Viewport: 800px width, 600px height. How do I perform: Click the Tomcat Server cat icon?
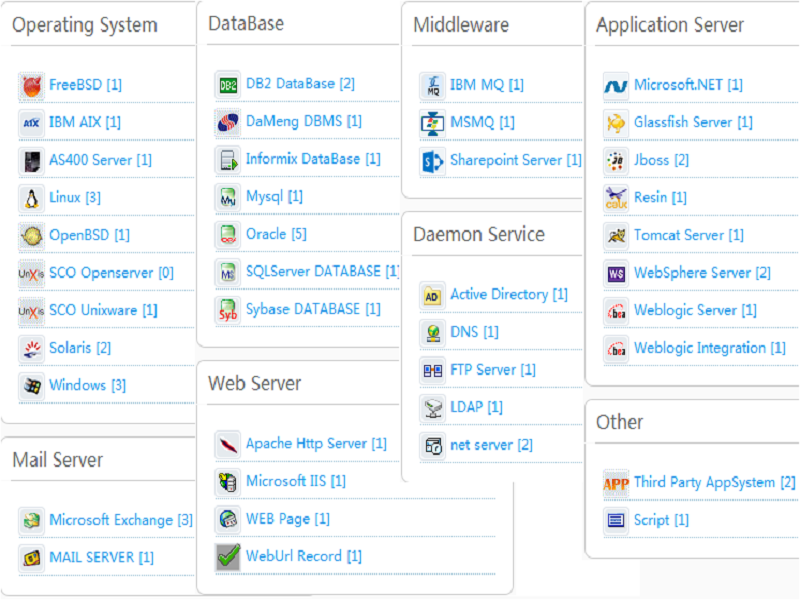point(616,236)
